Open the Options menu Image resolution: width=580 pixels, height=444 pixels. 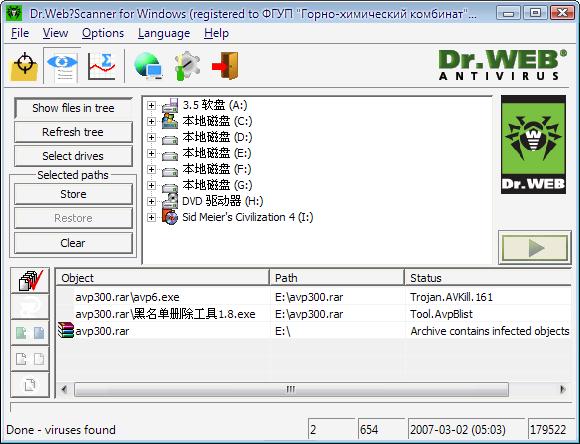[103, 33]
